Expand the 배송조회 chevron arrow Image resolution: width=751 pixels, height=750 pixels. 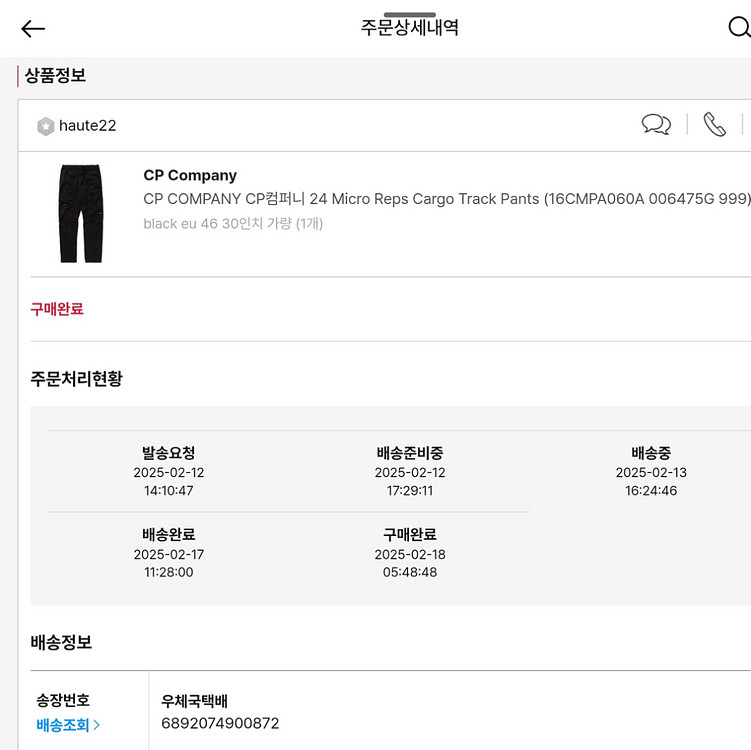[97, 725]
